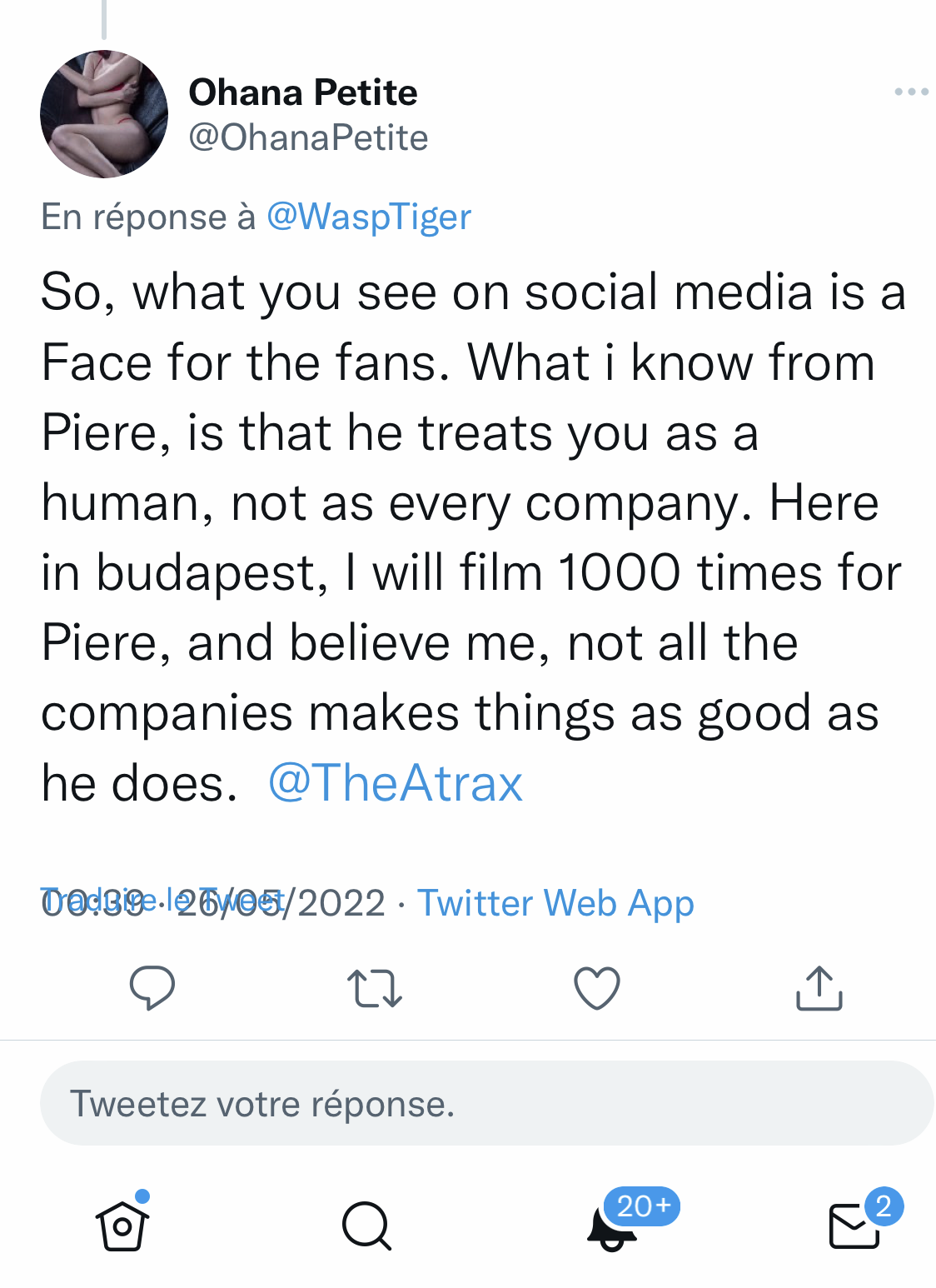
Task: View Ohana Petite's profile picture
Action: click(104, 114)
